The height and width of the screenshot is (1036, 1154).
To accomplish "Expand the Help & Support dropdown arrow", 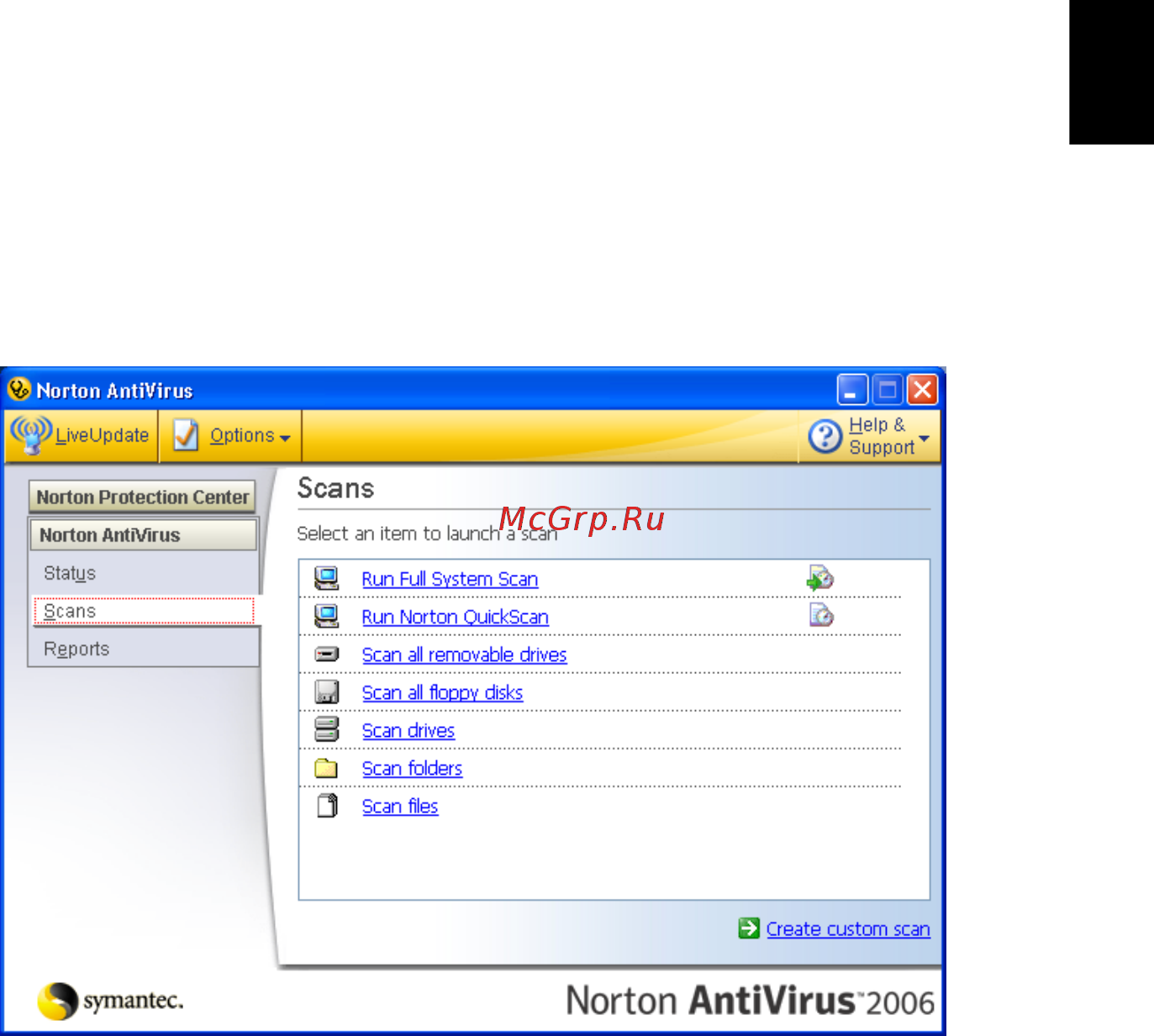I will tap(924, 438).
